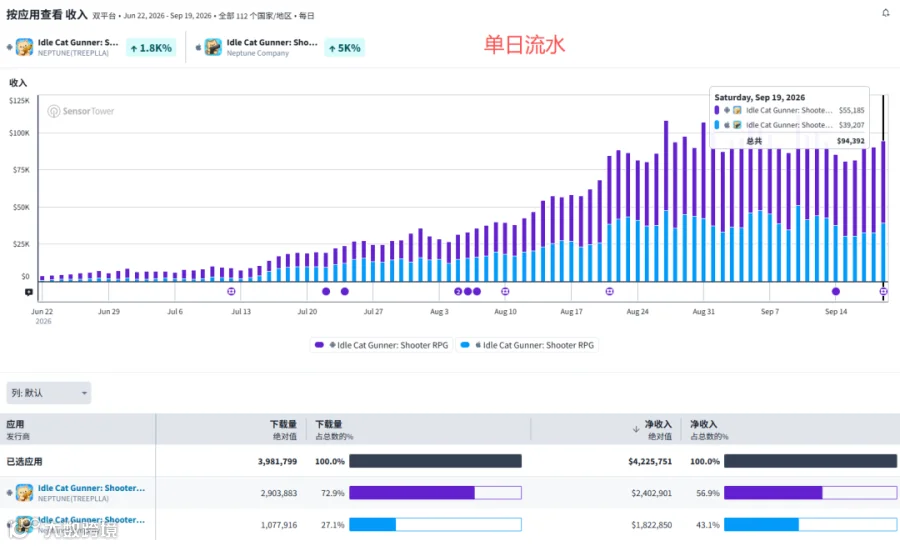The image size is (900, 546).
Task: Click the chart annotations comment icon below Jun 22
Action: click(x=29, y=292)
